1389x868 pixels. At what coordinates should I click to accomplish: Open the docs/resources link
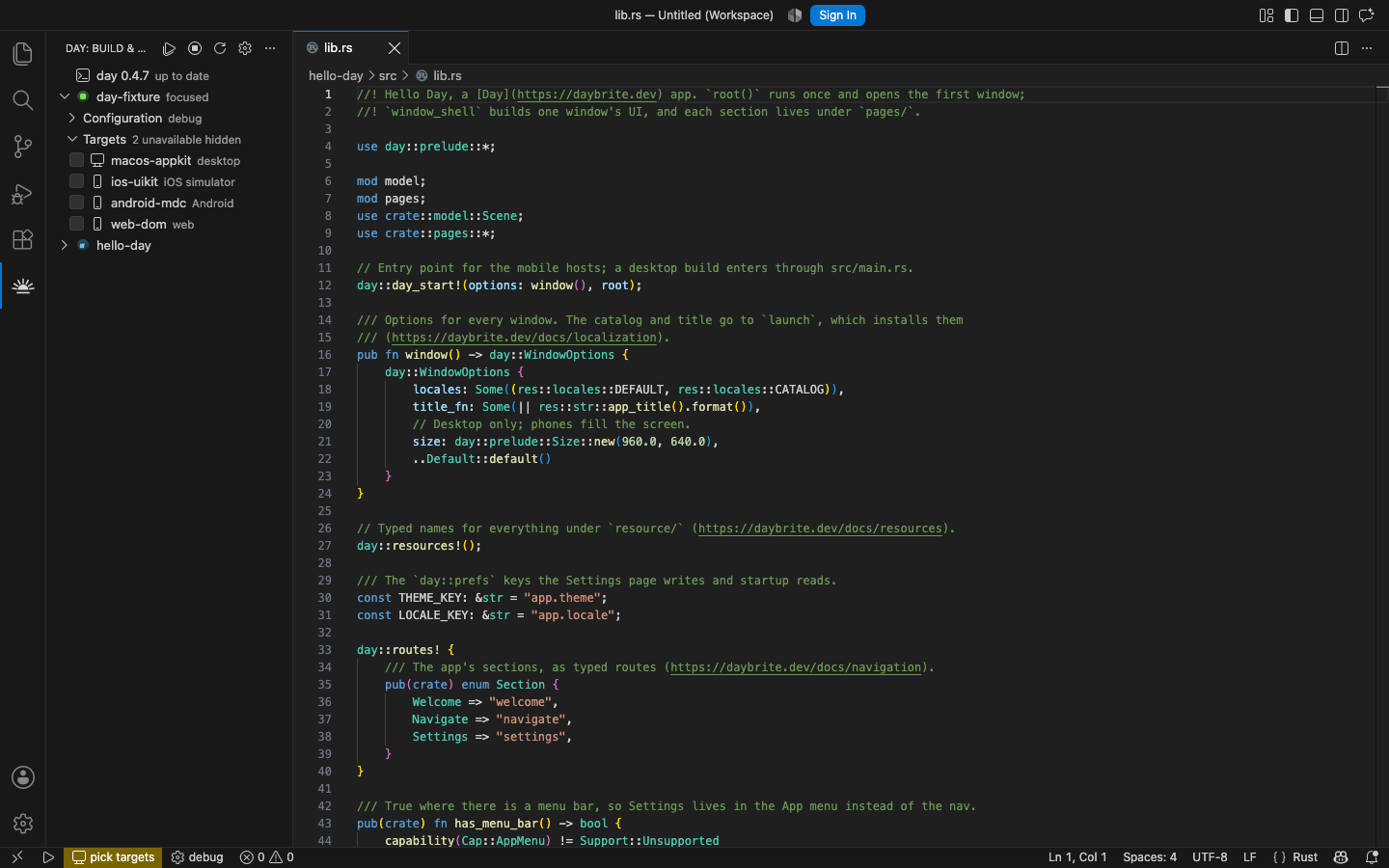pos(820,529)
